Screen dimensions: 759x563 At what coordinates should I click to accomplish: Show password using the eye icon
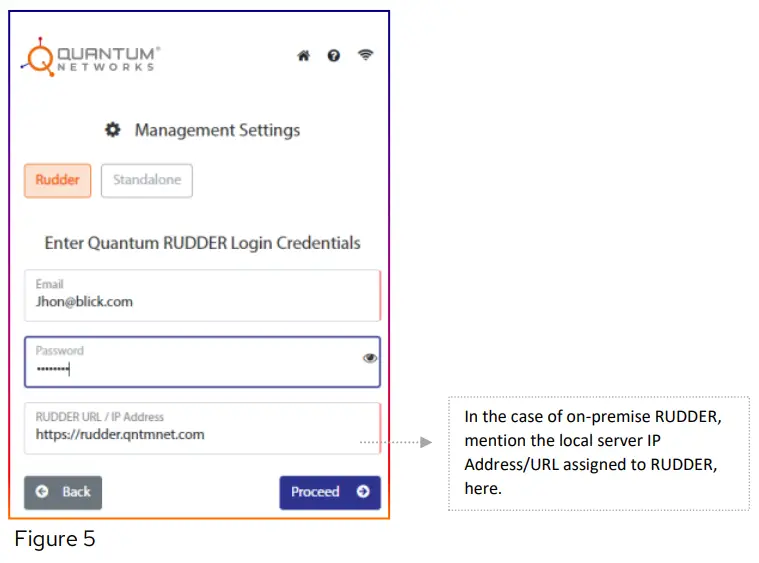tap(370, 358)
